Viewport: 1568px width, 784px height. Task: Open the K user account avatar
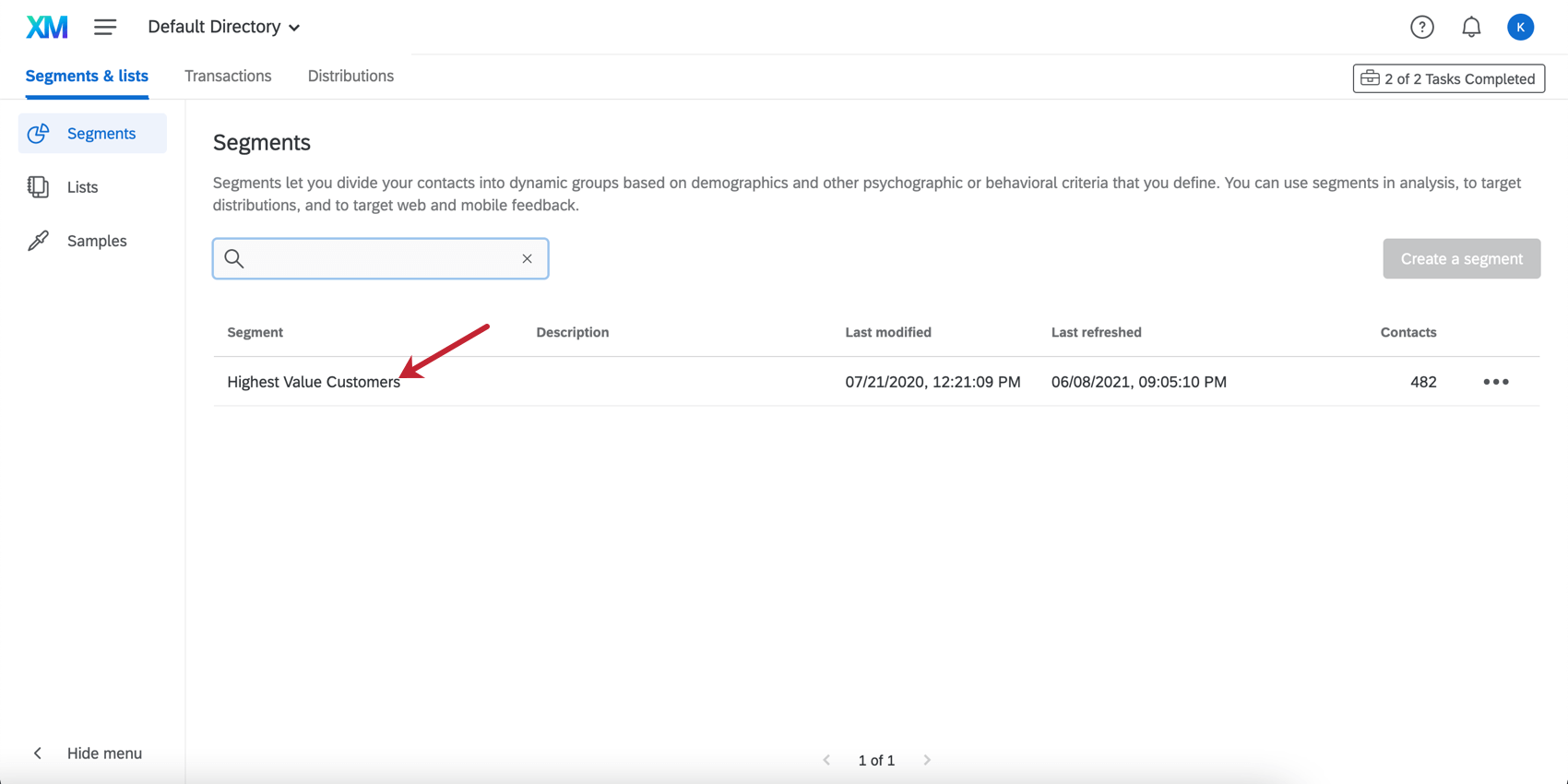pos(1520,27)
